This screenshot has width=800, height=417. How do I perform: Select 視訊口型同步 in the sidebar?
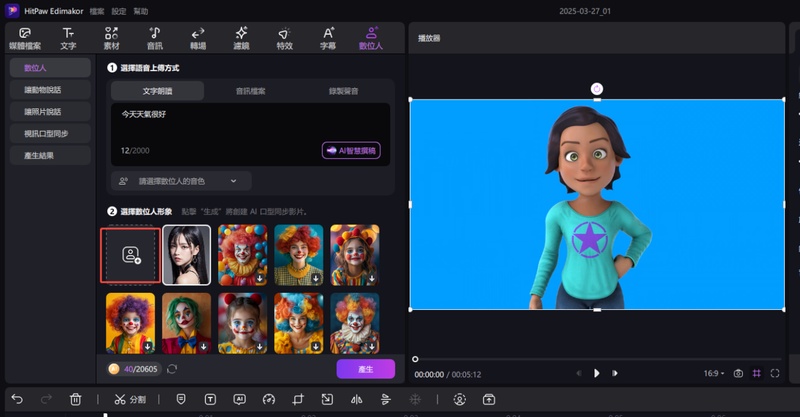[x=50, y=134]
